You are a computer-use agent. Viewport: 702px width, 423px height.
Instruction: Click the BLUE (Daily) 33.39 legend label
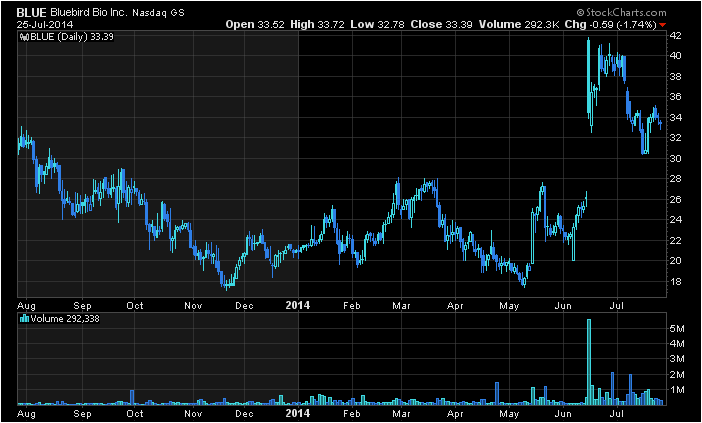coord(71,37)
